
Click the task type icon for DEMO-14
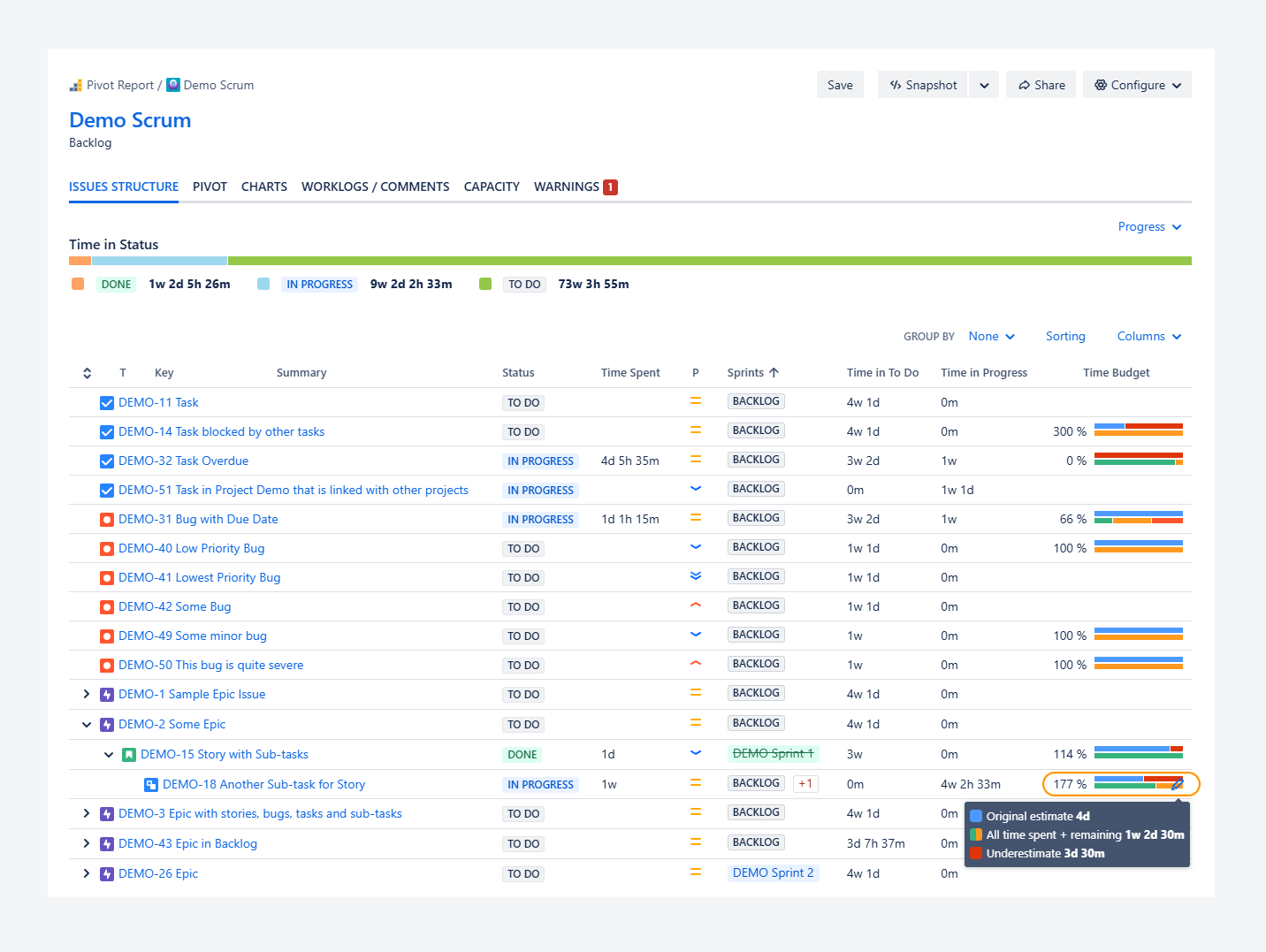point(107,432)
